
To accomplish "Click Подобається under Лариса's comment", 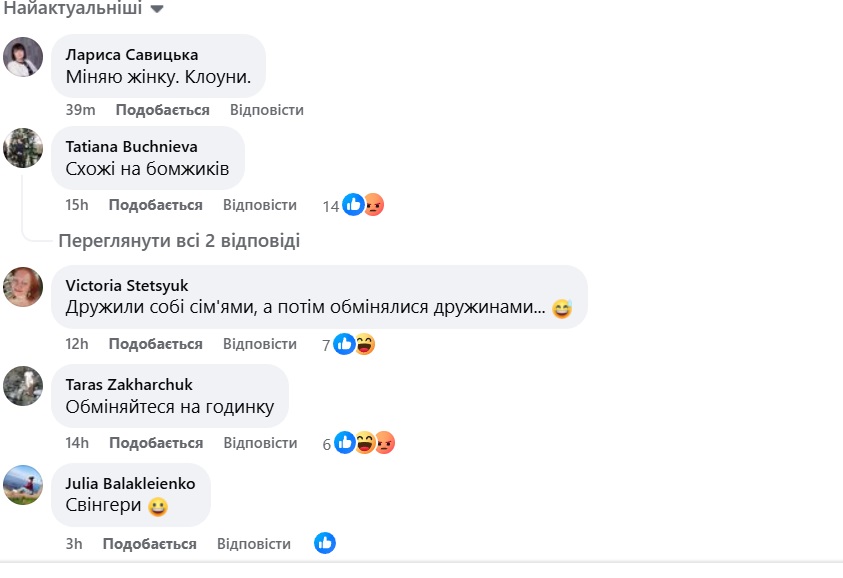I will coord(162,109).
